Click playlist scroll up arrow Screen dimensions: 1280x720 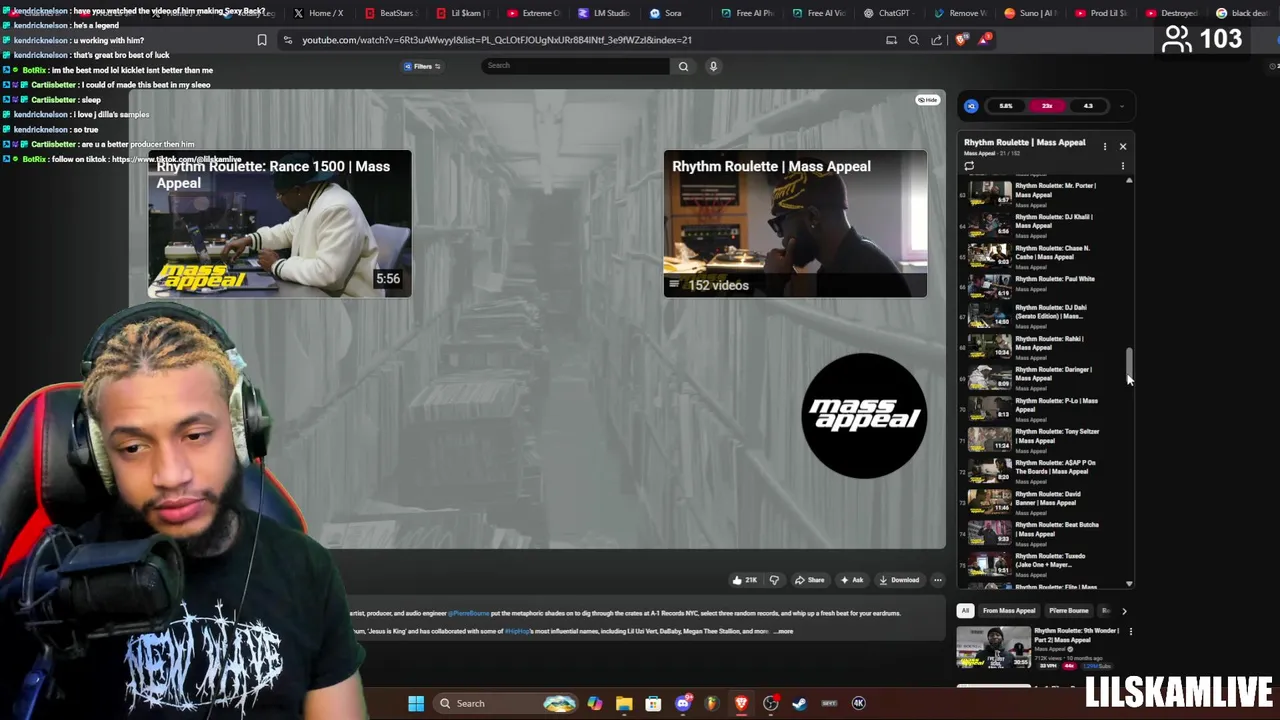[1130, 180]
